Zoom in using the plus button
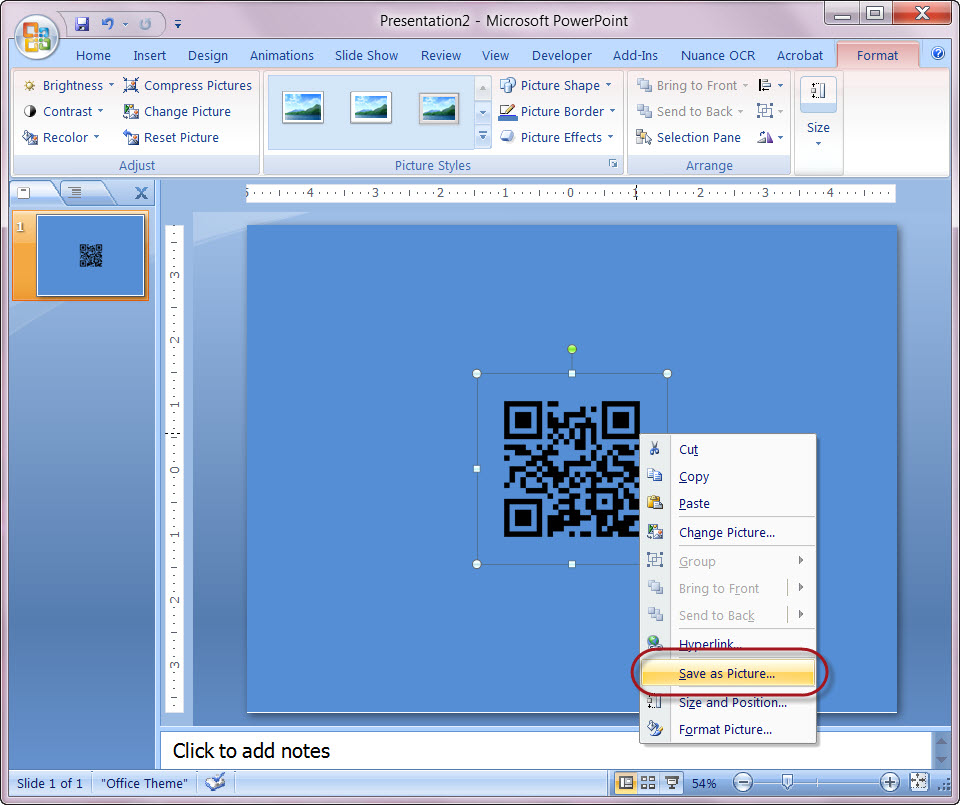Screen dimensions: 960x805 (889, 783)
